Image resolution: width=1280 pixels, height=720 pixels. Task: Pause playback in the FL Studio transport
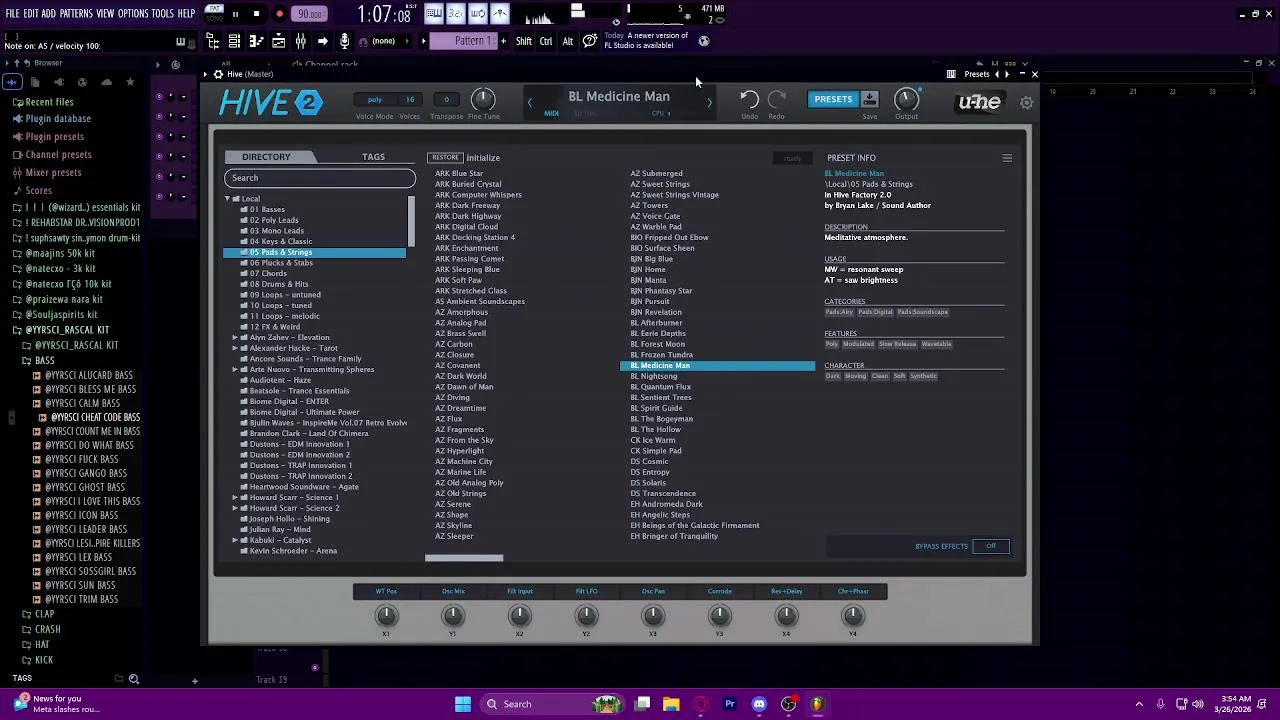click(x=235, y=14)
